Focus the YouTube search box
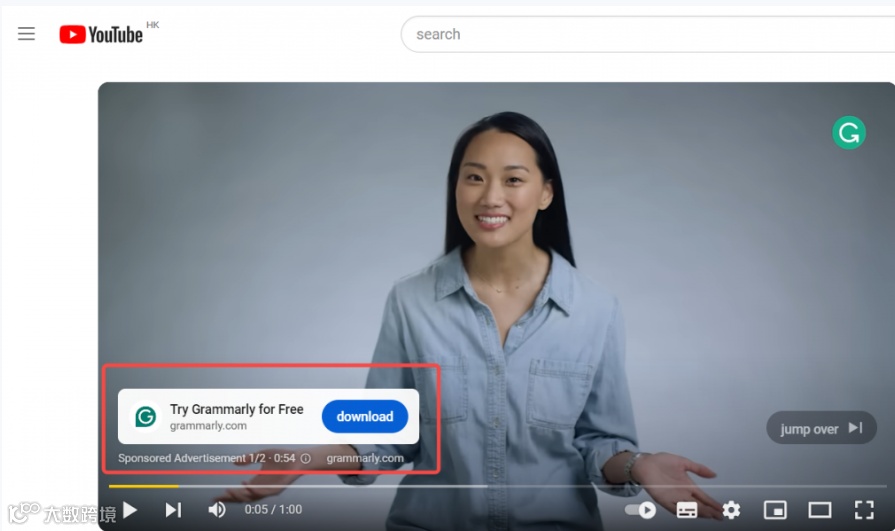Viewport: 895px width, 531px height. [x=648, y=34]
